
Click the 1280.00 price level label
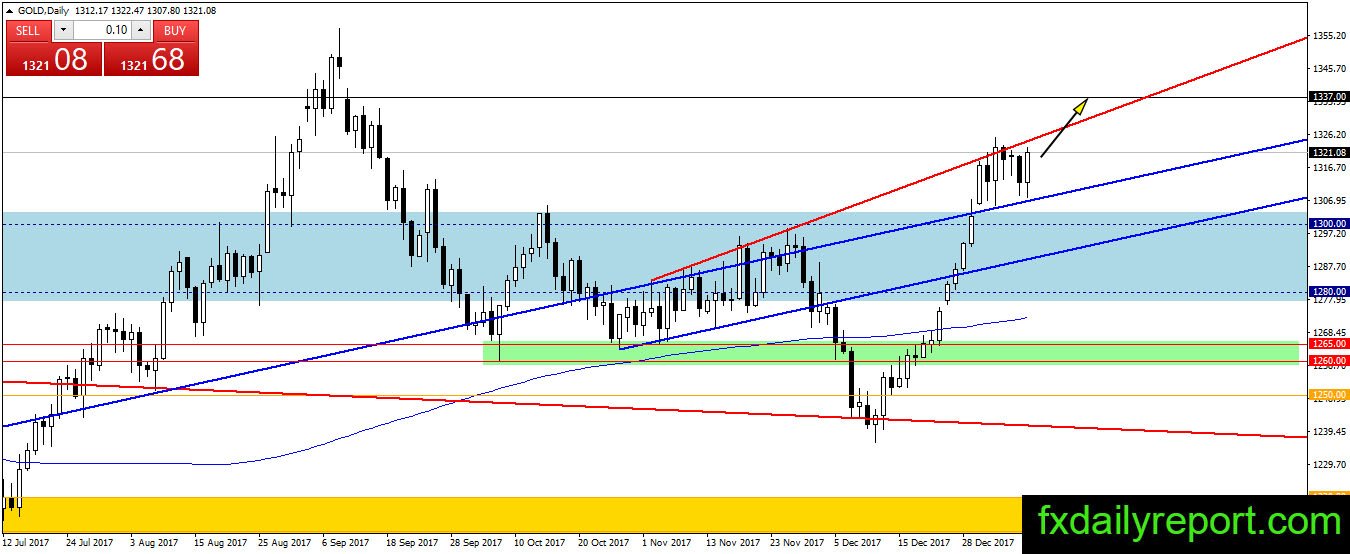[x=1328, y=292]
